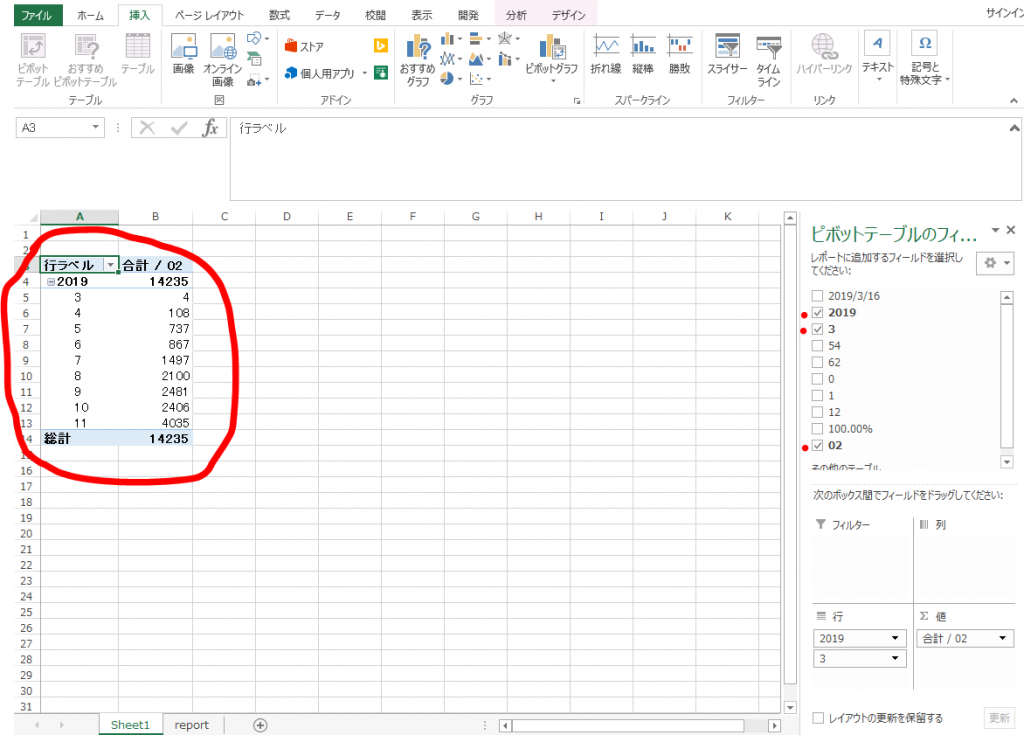Check the 54 field checkbox
Image resolution: width=1024 pixels, height=735 pixels.
point(818,346)
